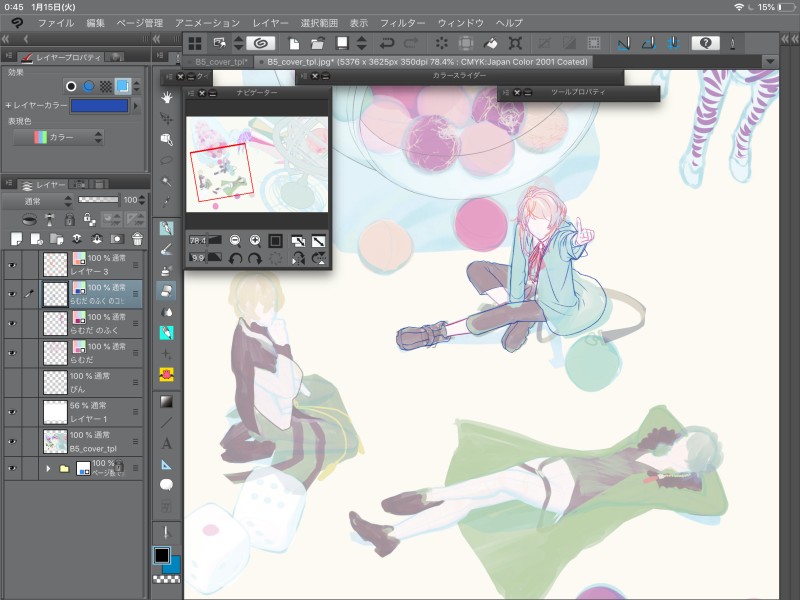Toggle visibility of the B5_cover_tpl layer
Screen dimensions: 800x600
[x=13, y=440]
